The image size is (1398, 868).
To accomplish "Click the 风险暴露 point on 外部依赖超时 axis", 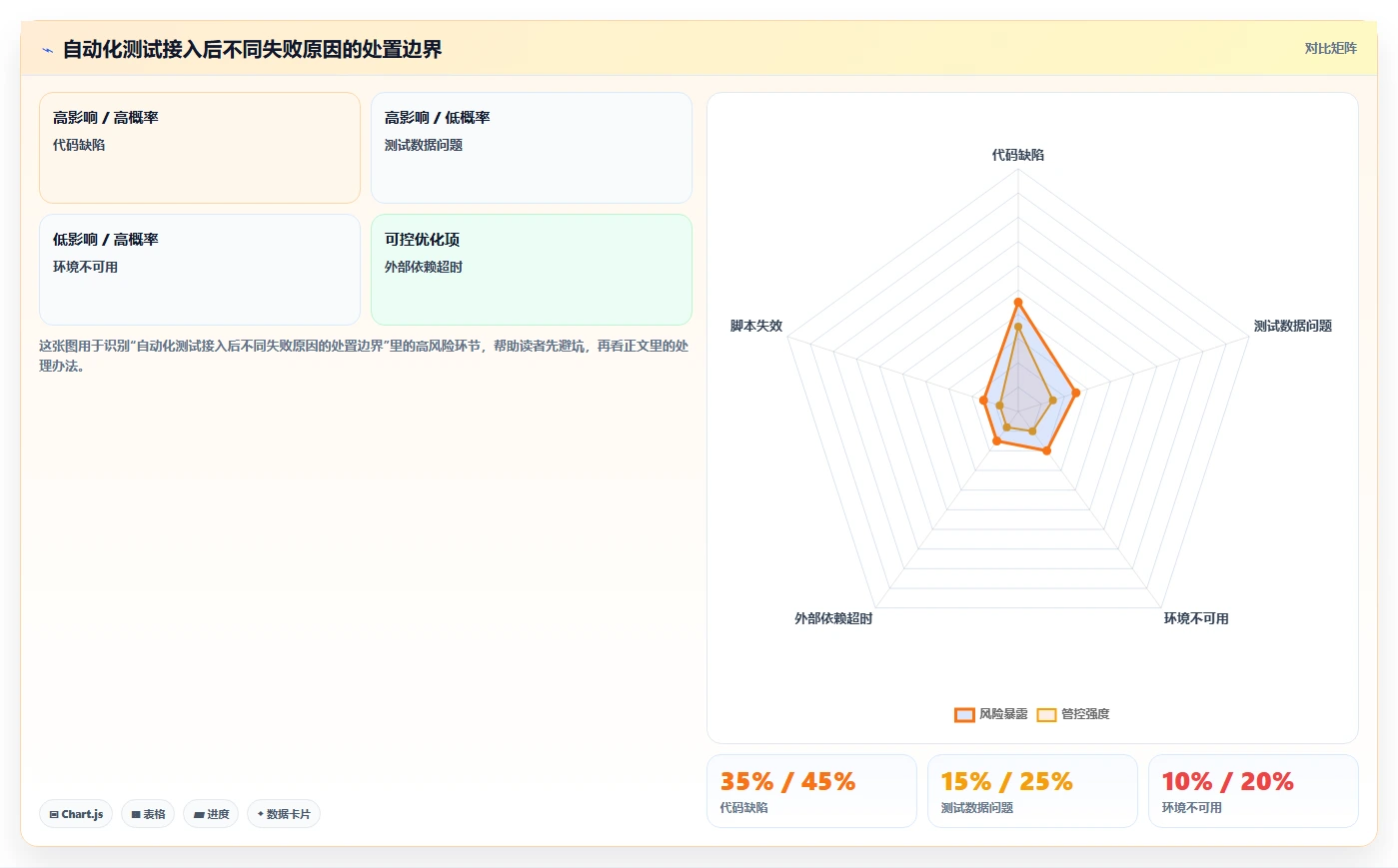I will coord(996,440).
